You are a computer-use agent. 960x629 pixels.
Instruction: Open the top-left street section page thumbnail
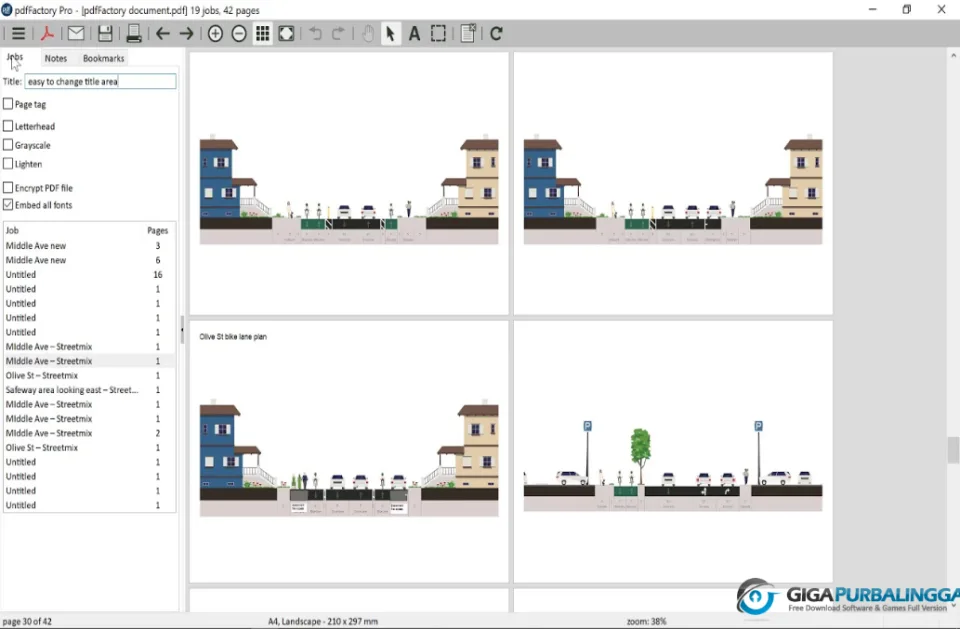(x=349, y=183)
